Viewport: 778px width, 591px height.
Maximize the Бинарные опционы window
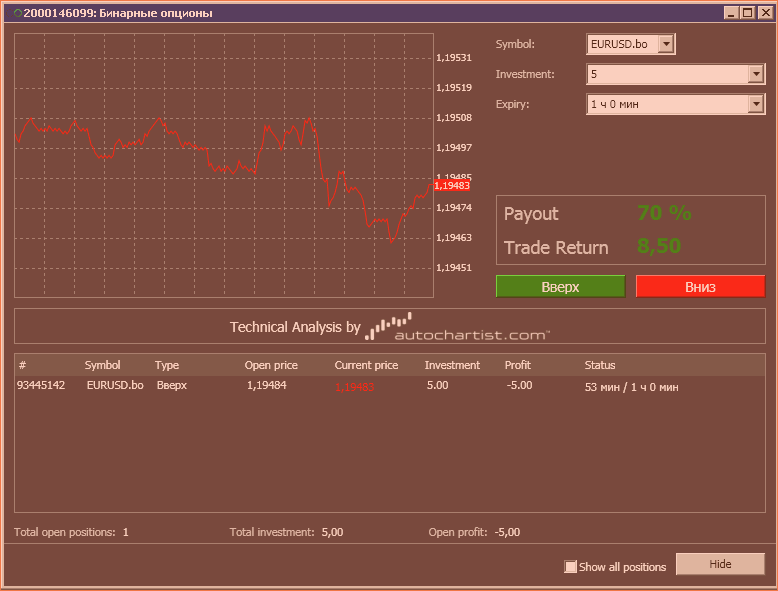coord(748,13)
